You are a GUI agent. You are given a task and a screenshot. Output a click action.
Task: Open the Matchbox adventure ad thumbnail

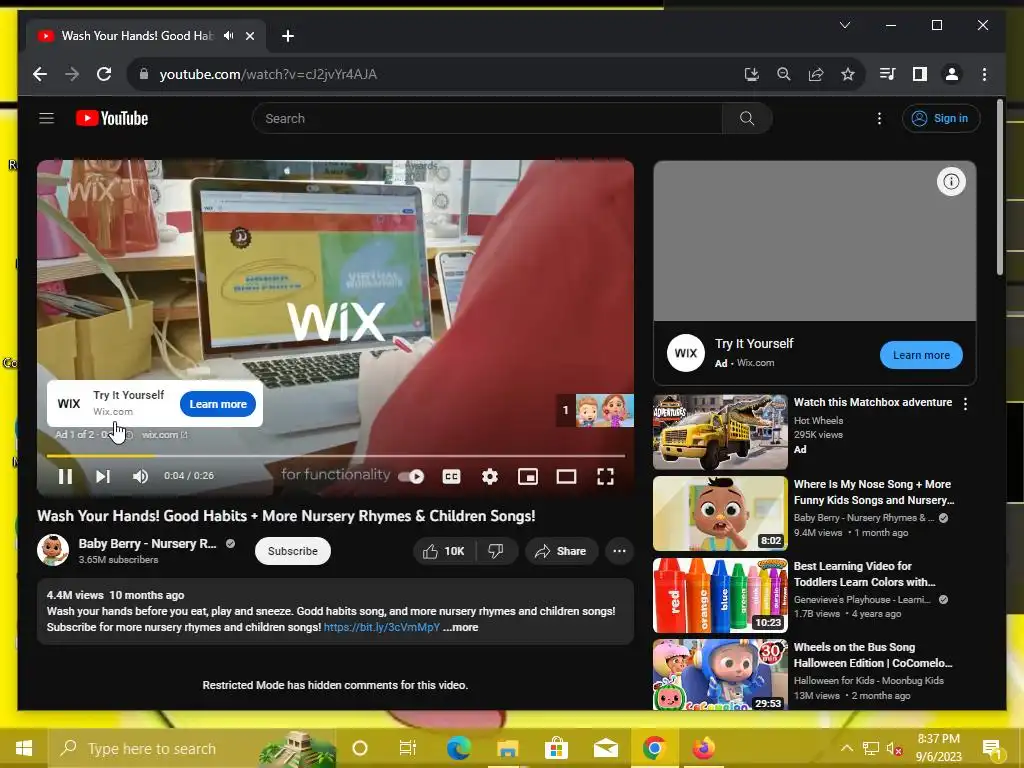(720, 432)
